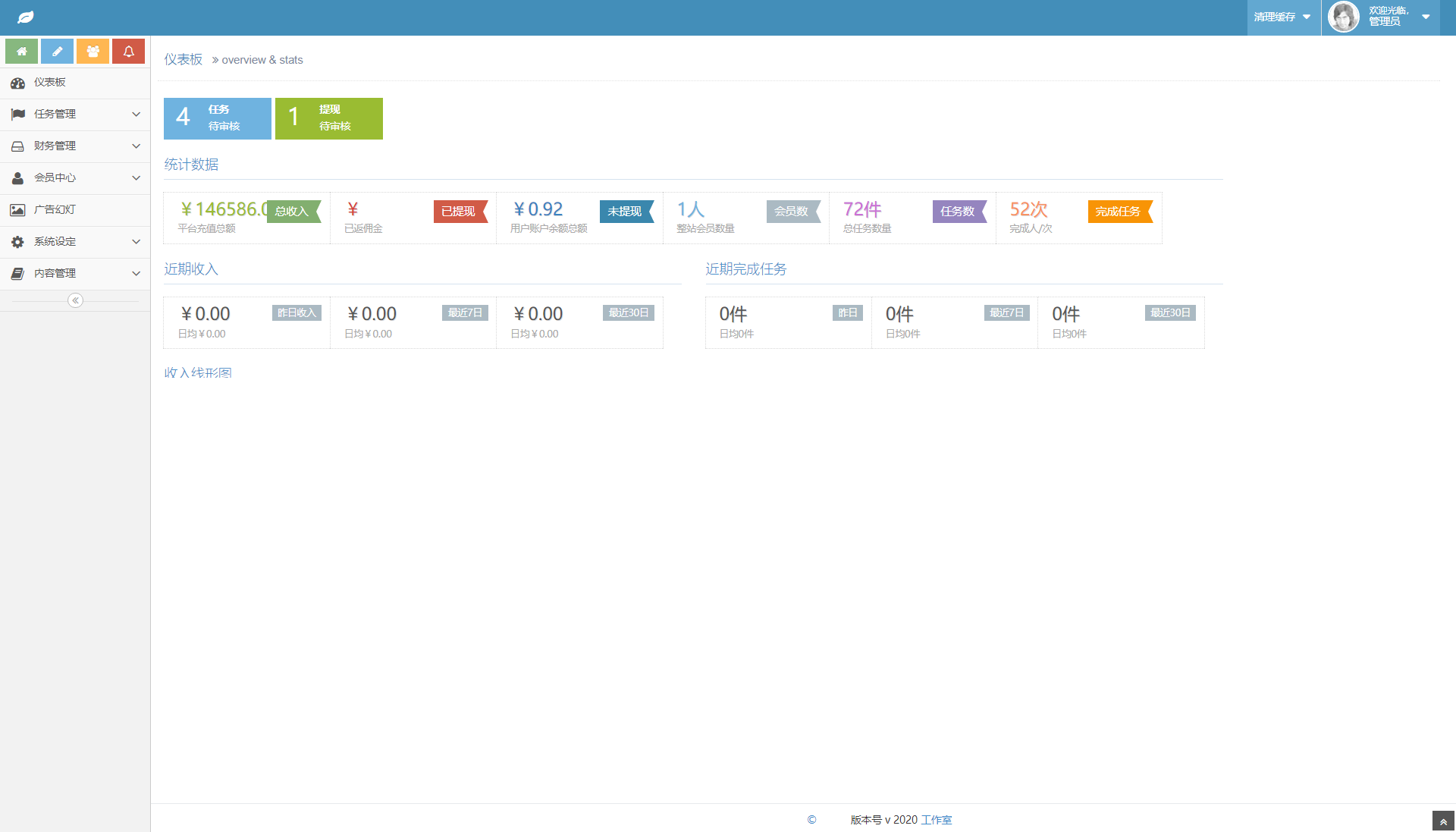Open 财务管理 menu item
1456x832 pixels.
point(75,146)
